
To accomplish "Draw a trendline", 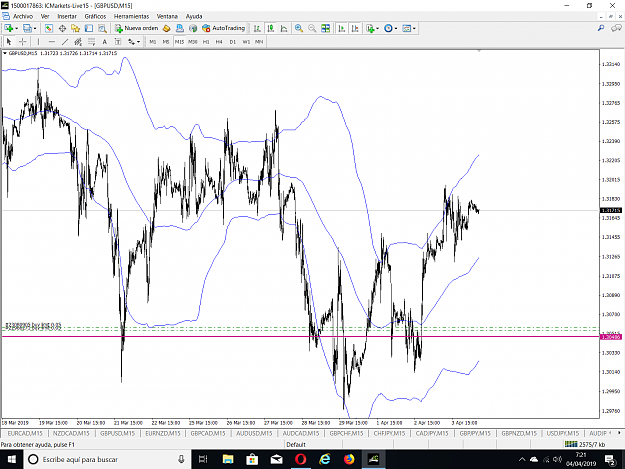I will pyautogui.click(x=65, y=41).
